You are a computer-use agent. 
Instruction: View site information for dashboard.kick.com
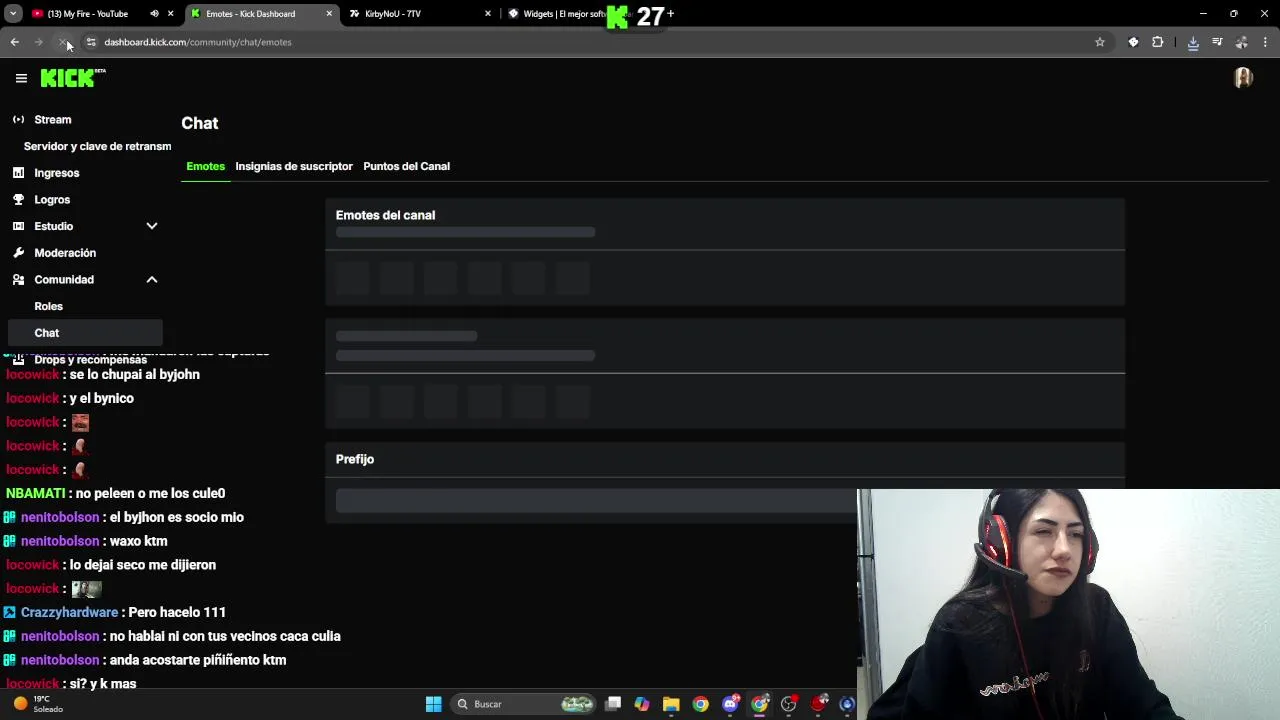[x=91, y=42]
